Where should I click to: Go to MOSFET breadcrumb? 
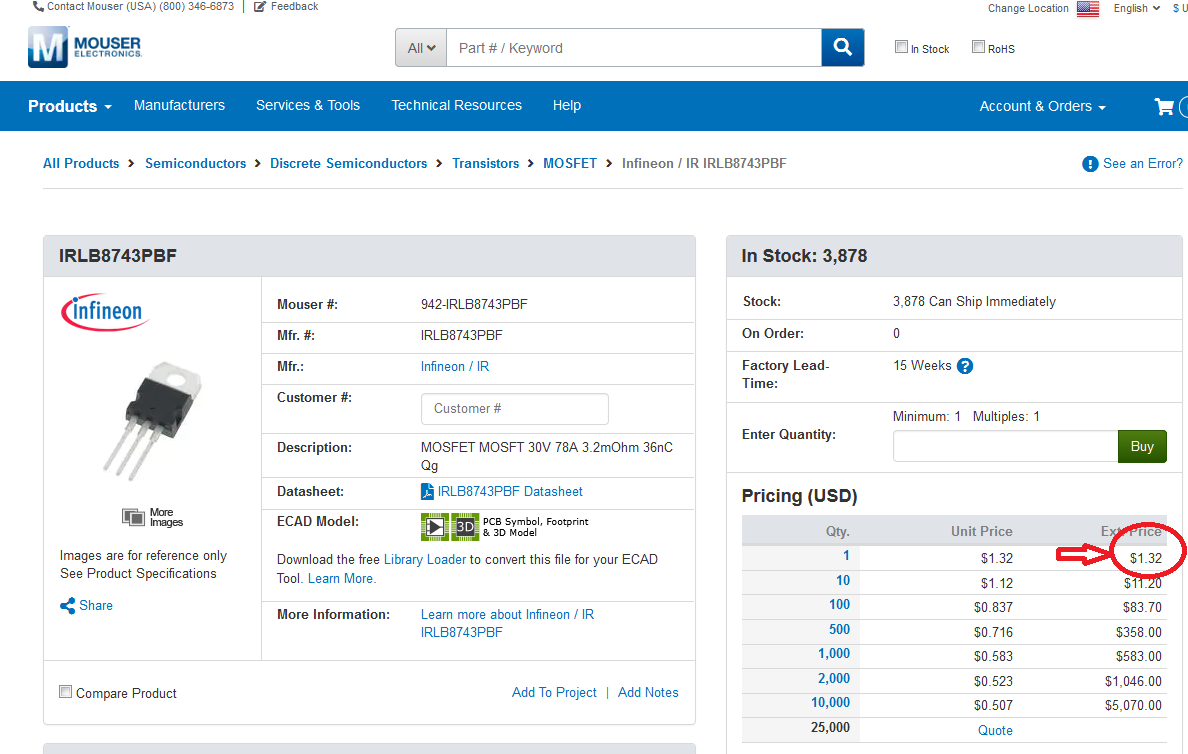point(570,164)
